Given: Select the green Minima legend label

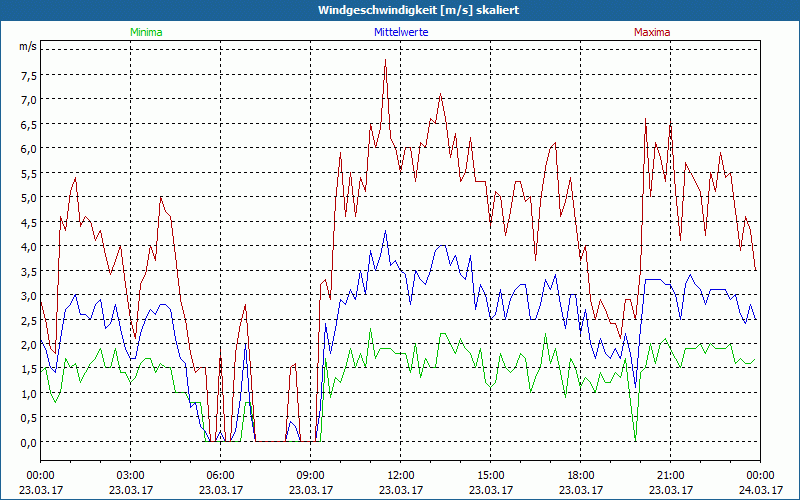Looking at the screenshot, I should click(146, 32).
